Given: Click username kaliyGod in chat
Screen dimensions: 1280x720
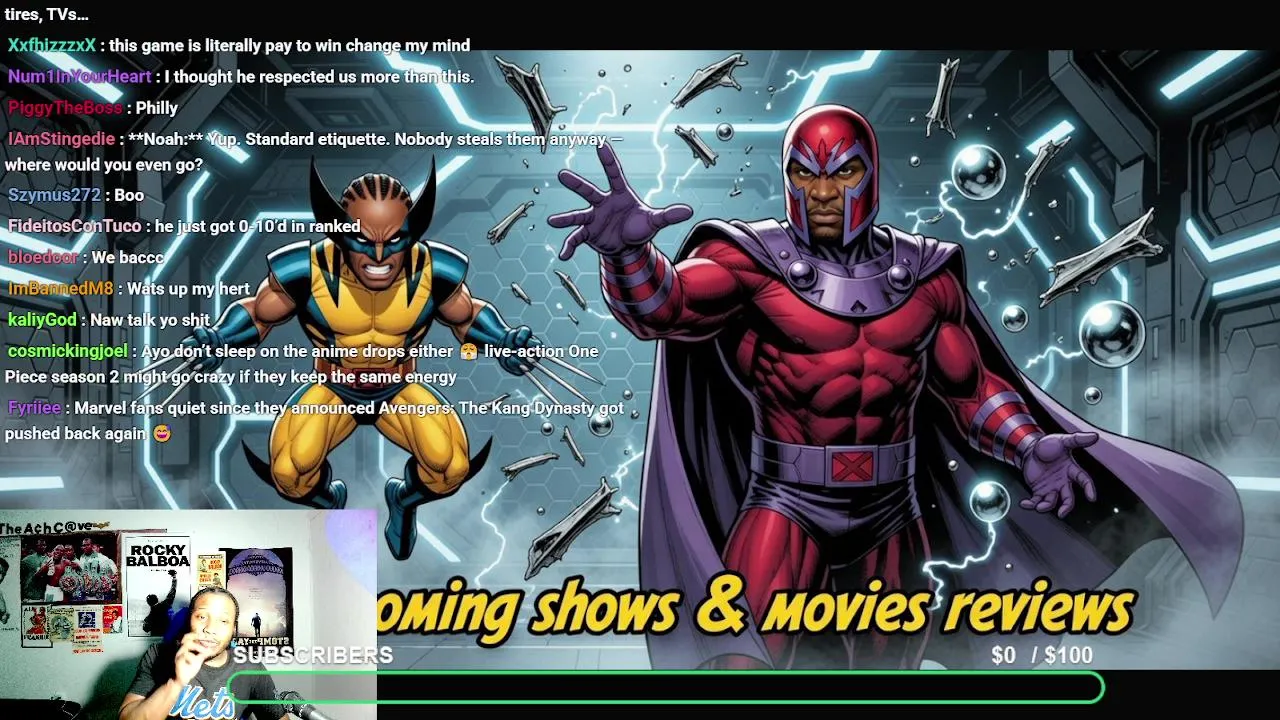Looking at the screenshot, I should 42,320.
